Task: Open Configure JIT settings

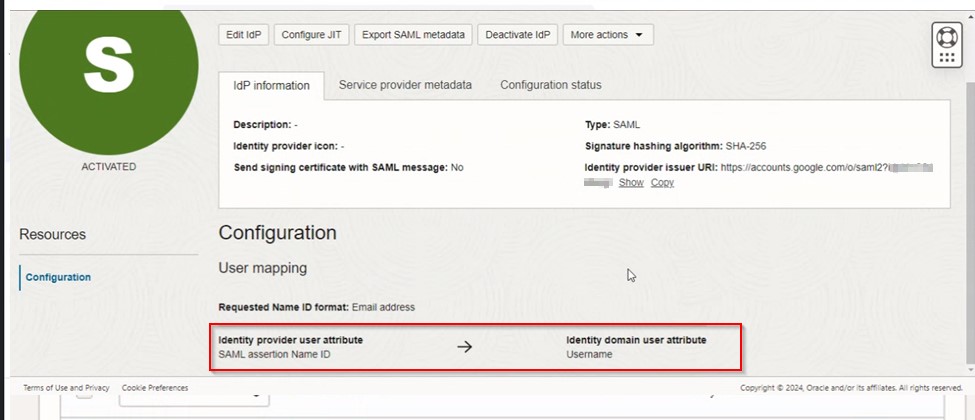Action: pyautogui.click(x=310, y=35)
